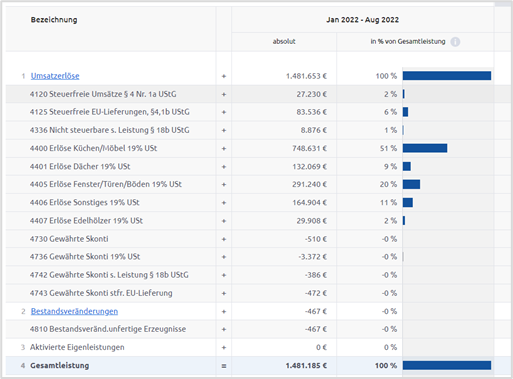Click the absolut column header

pos(284,42)
